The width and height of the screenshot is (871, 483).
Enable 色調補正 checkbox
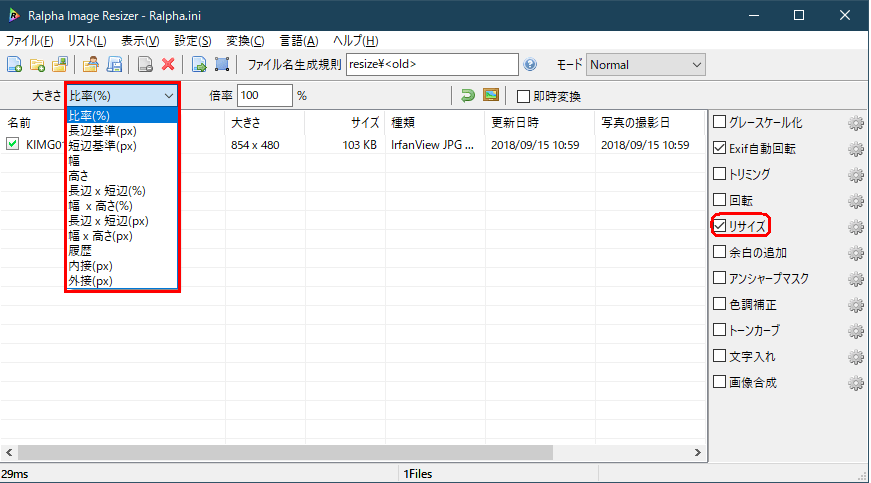pyautogui.click(x=719, y=304)
